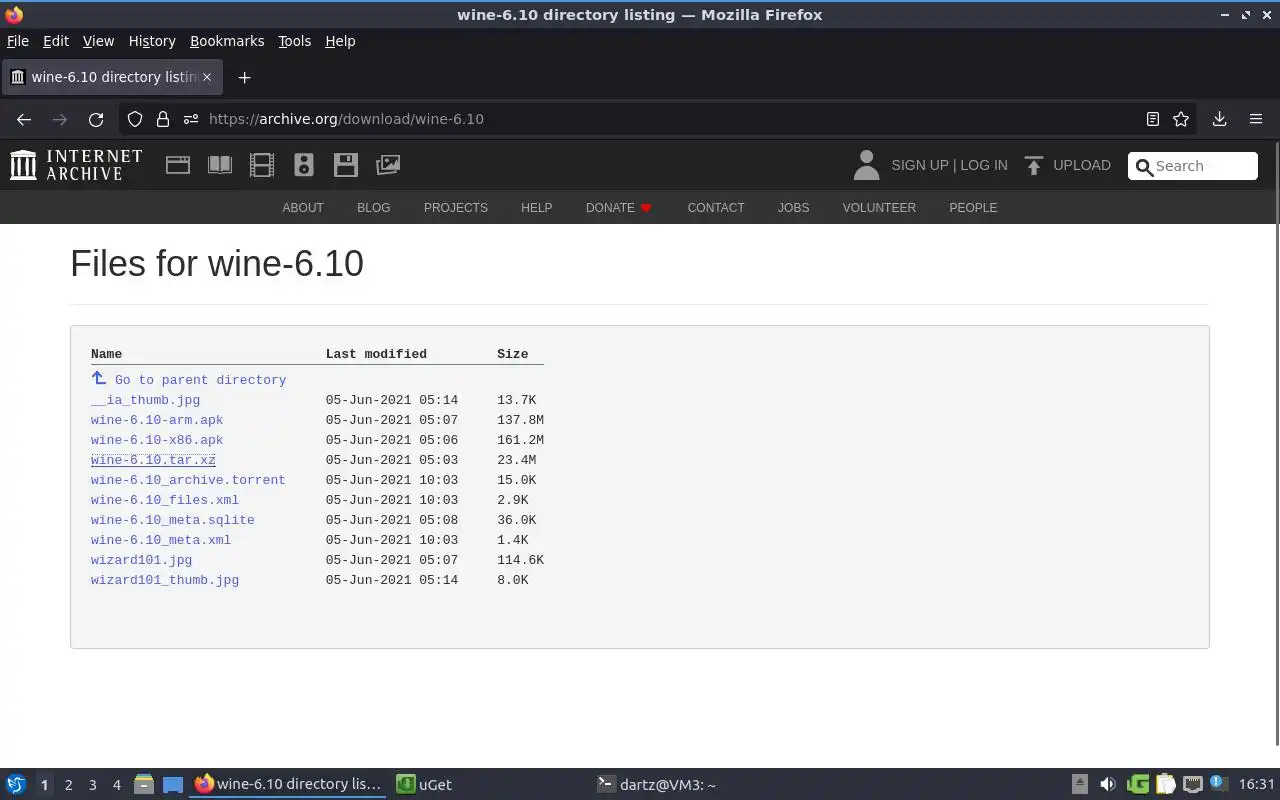Click the Internet Archive logo
The width and height of the screenshot is (1280, 800).
click(x=76, y=165)
